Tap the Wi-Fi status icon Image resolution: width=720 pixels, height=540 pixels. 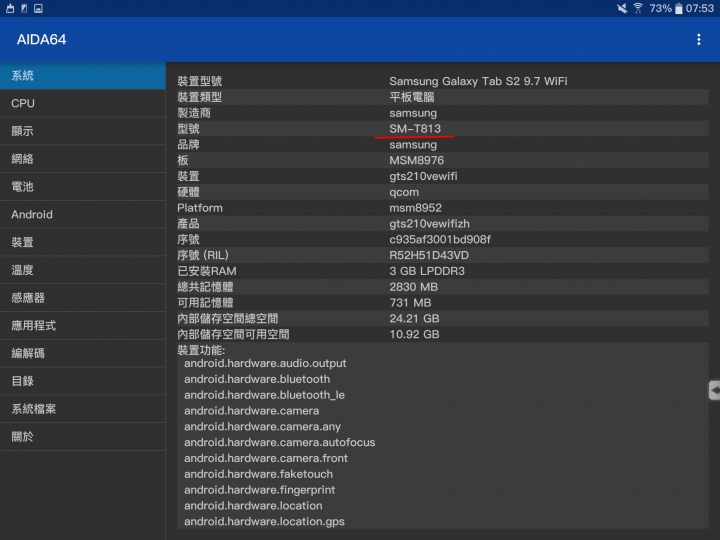(x=638, y=8)
